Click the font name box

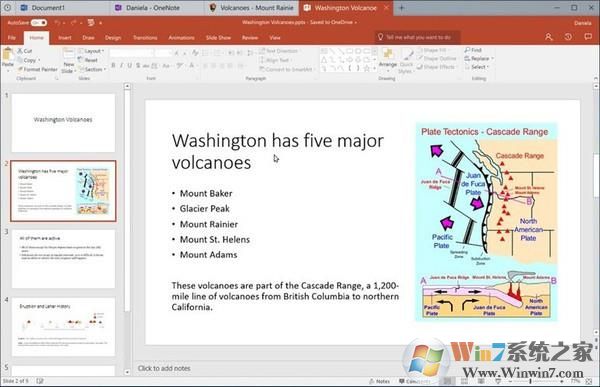coord(131,53)
